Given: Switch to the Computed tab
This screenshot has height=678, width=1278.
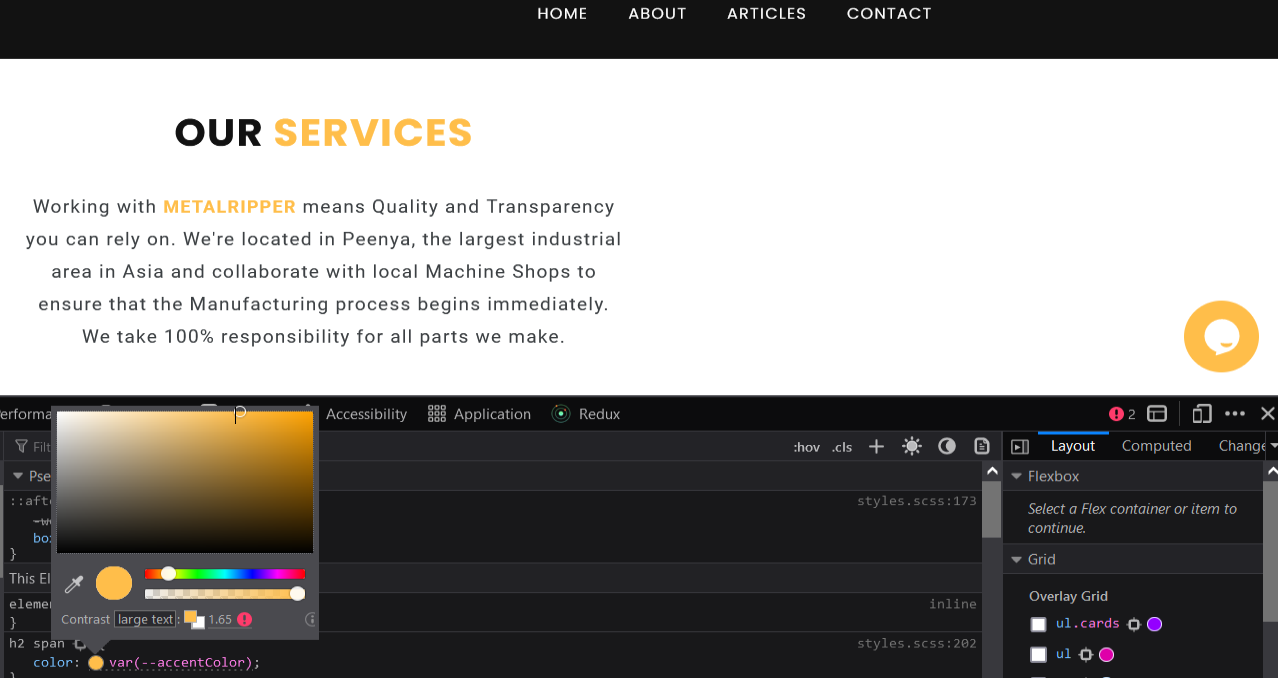Looking at the screenshot, I should tap(1156, 446).
